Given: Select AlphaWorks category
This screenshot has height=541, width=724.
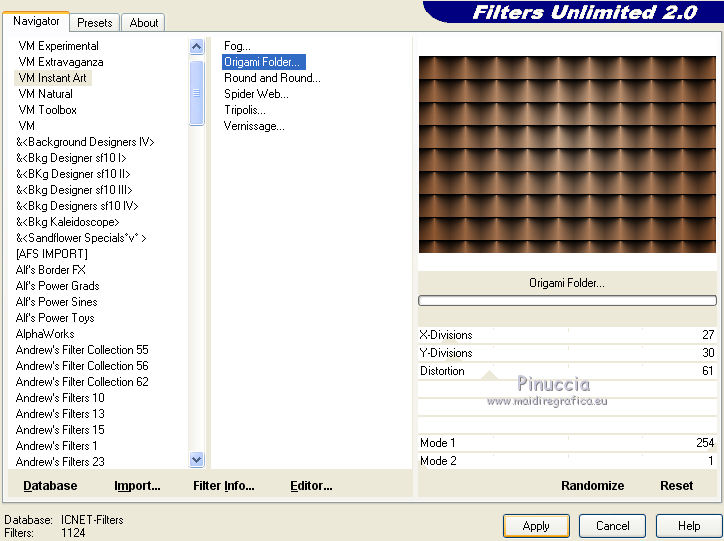Looking at the screenshot, I should (x=45, y=334).
